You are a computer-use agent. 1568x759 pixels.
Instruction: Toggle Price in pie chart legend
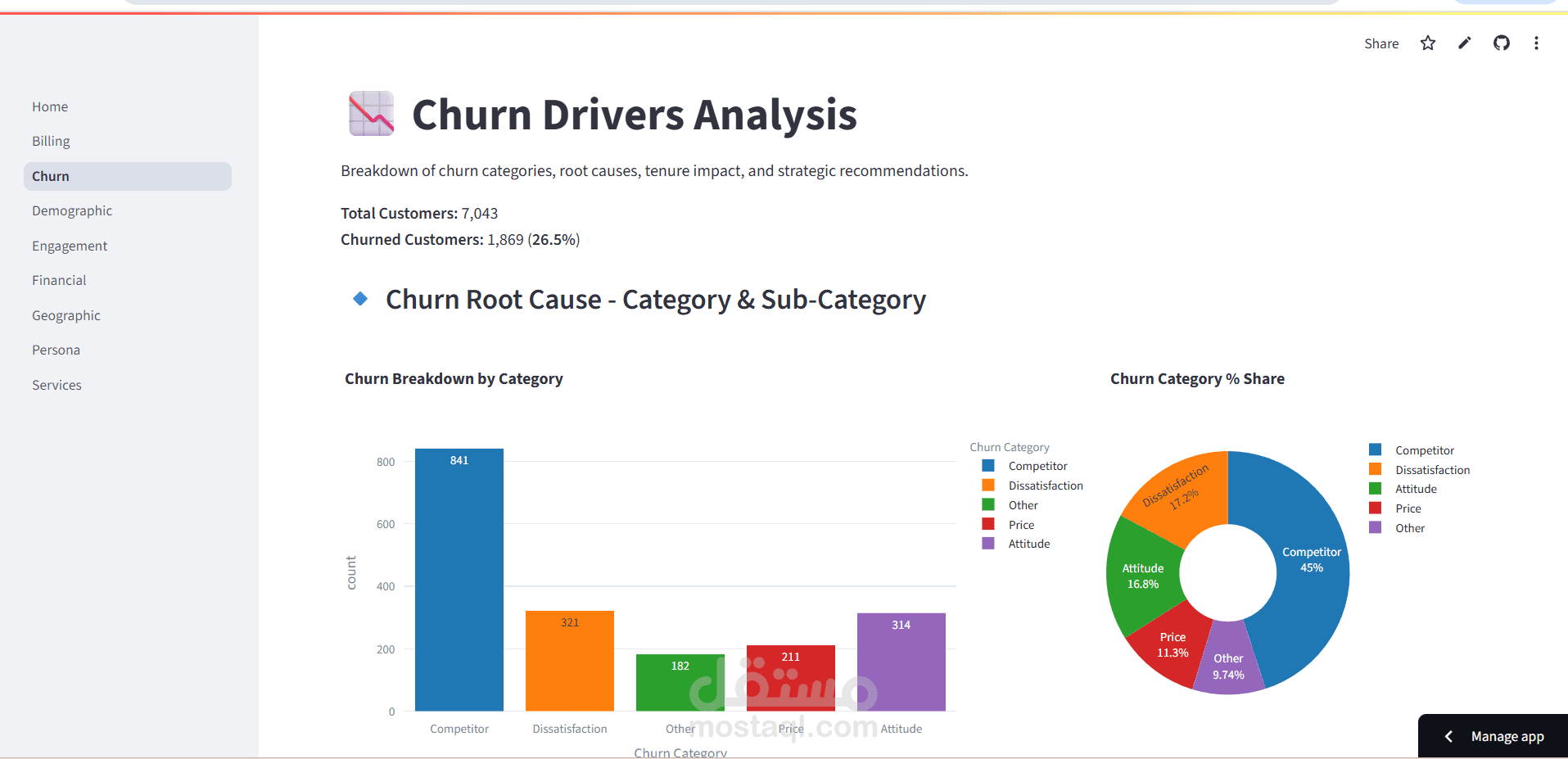(1396, 508)
